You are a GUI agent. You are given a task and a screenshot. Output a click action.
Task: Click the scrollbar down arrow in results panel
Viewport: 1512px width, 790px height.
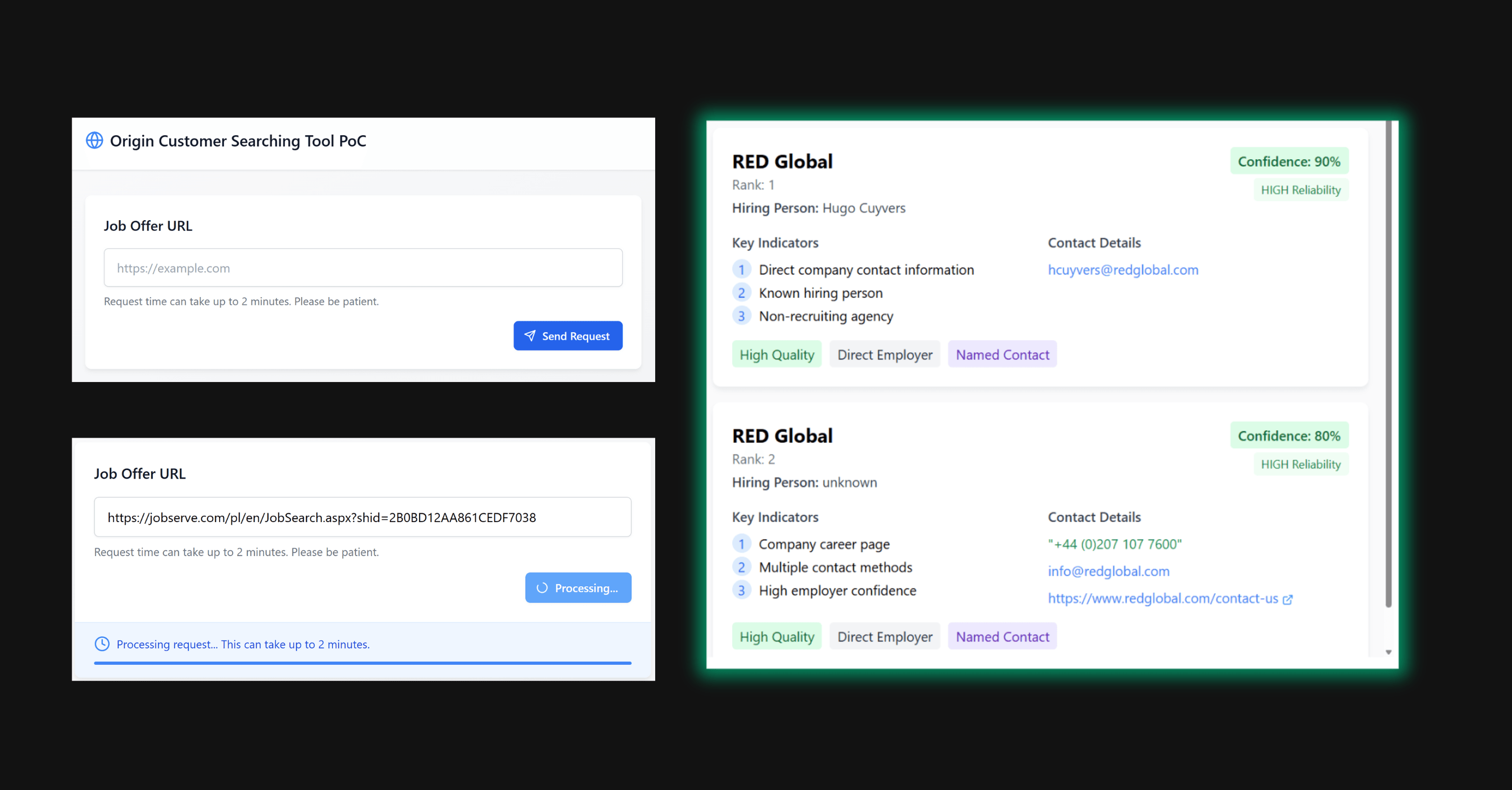coord(1388,652)
